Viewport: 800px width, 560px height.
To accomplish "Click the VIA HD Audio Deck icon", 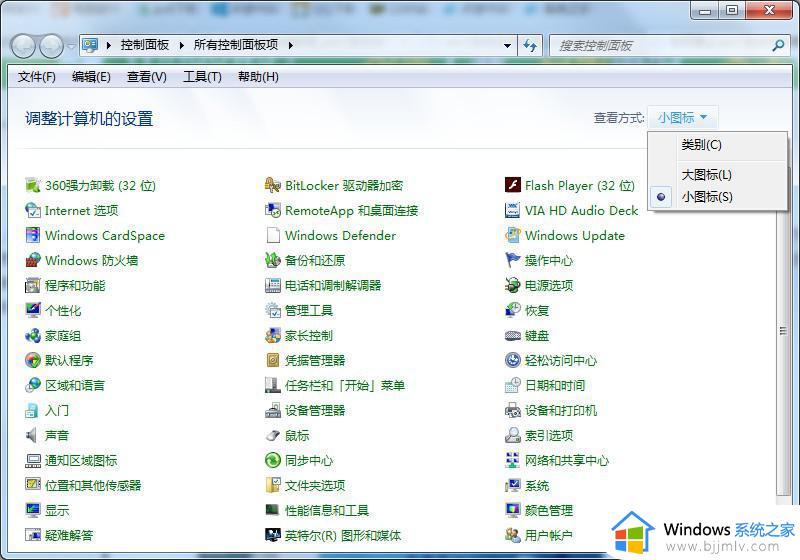I will pos(513,210).
